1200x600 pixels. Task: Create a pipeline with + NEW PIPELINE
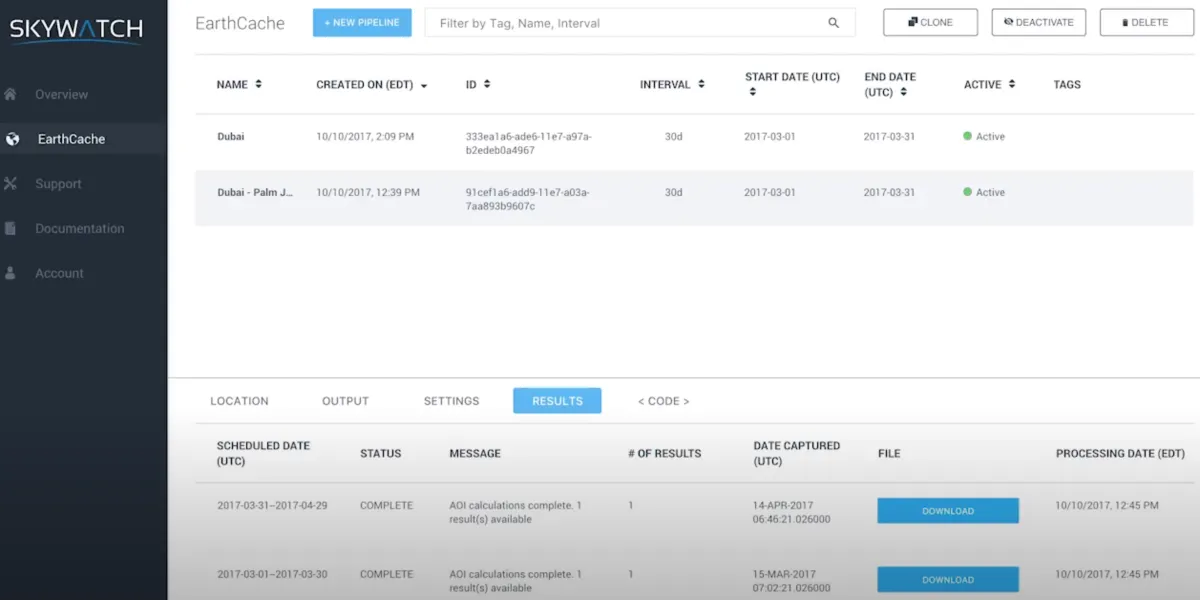362,23
